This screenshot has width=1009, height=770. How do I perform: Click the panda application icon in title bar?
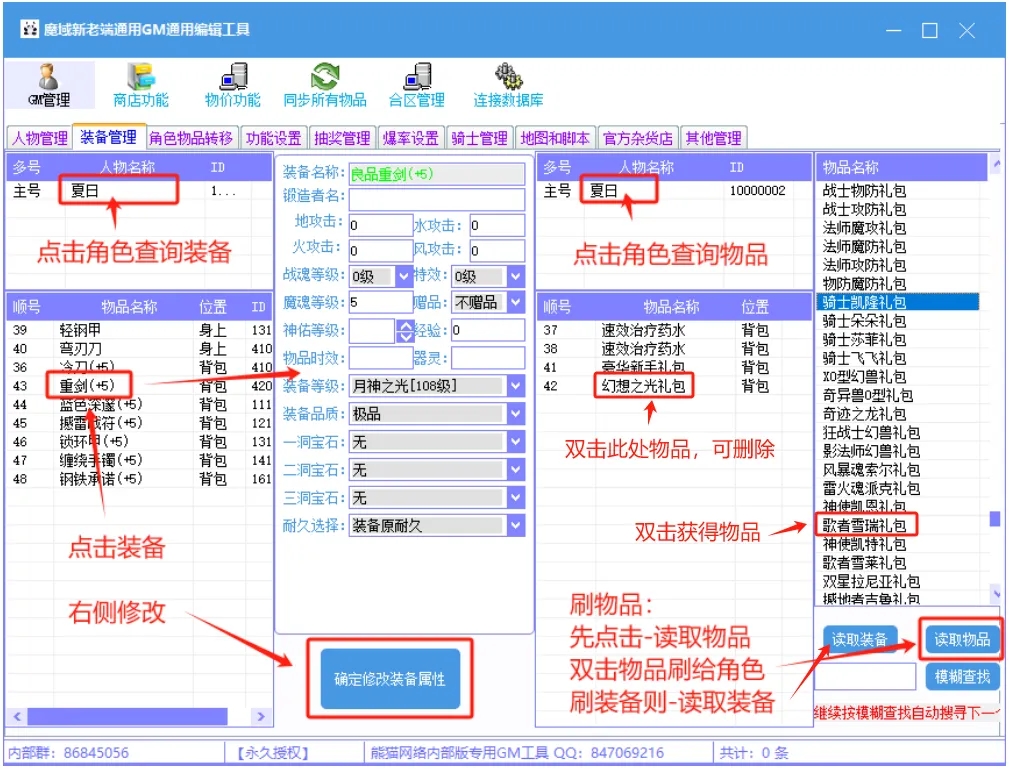(29, 29)
